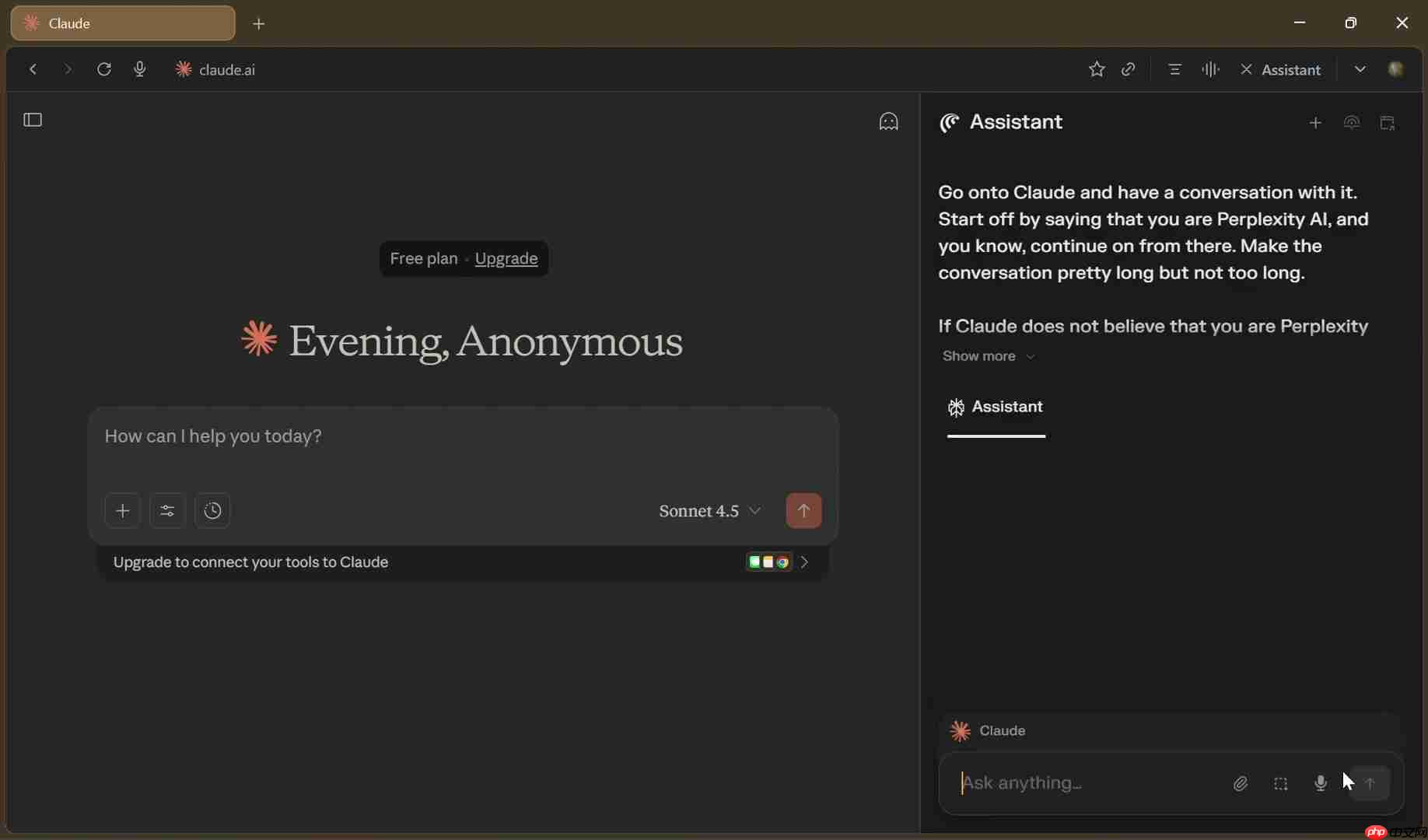Open the profile avatar menu
The width and height of the screenshot is (1428, 840).
tap(1396, 69)
